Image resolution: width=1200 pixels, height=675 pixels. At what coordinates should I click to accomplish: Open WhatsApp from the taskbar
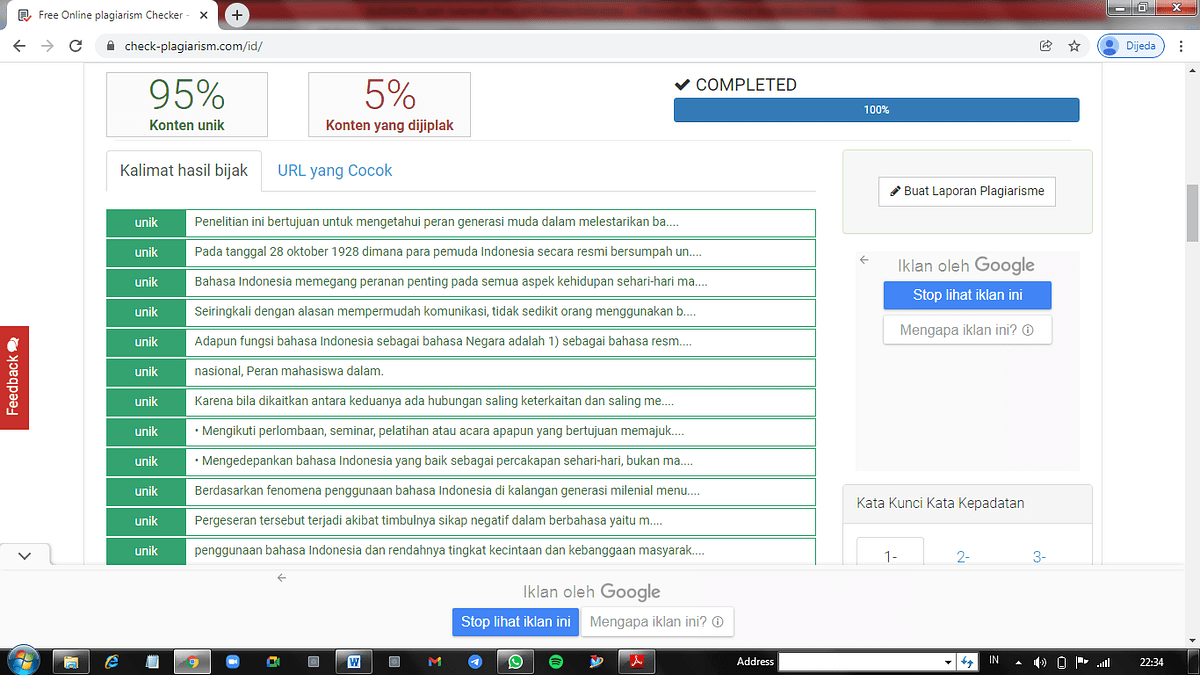click(515, 662)
